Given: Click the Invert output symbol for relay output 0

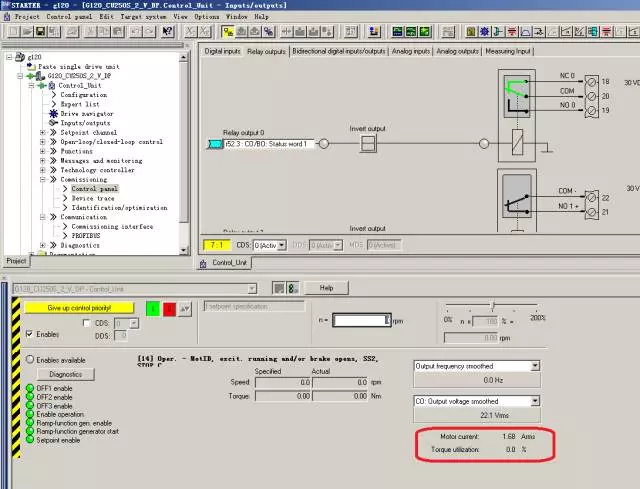Looking at the screenshot, I should 367,144.
